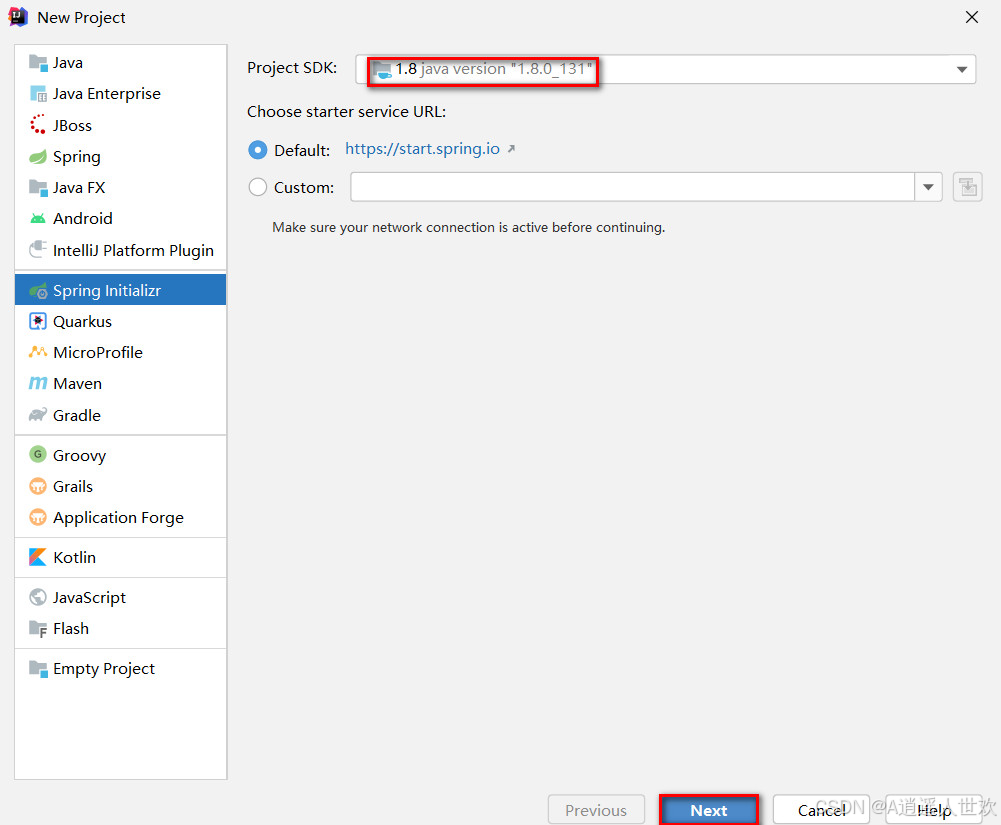The image size is (1001, 825).
Task: Choose the Java Enterprise icon
Action: [x=38, y=95]
